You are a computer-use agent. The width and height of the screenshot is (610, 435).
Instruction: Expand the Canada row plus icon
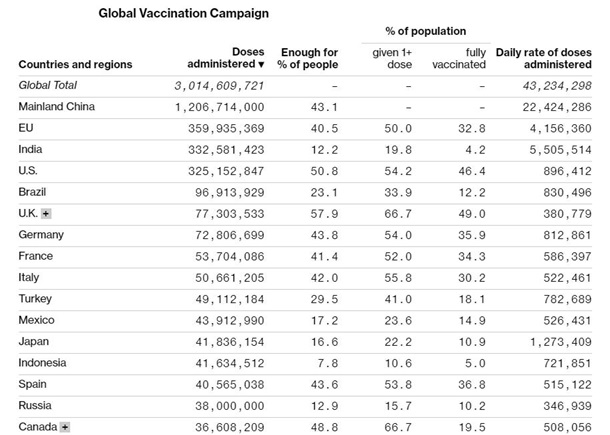click(65, 427)
